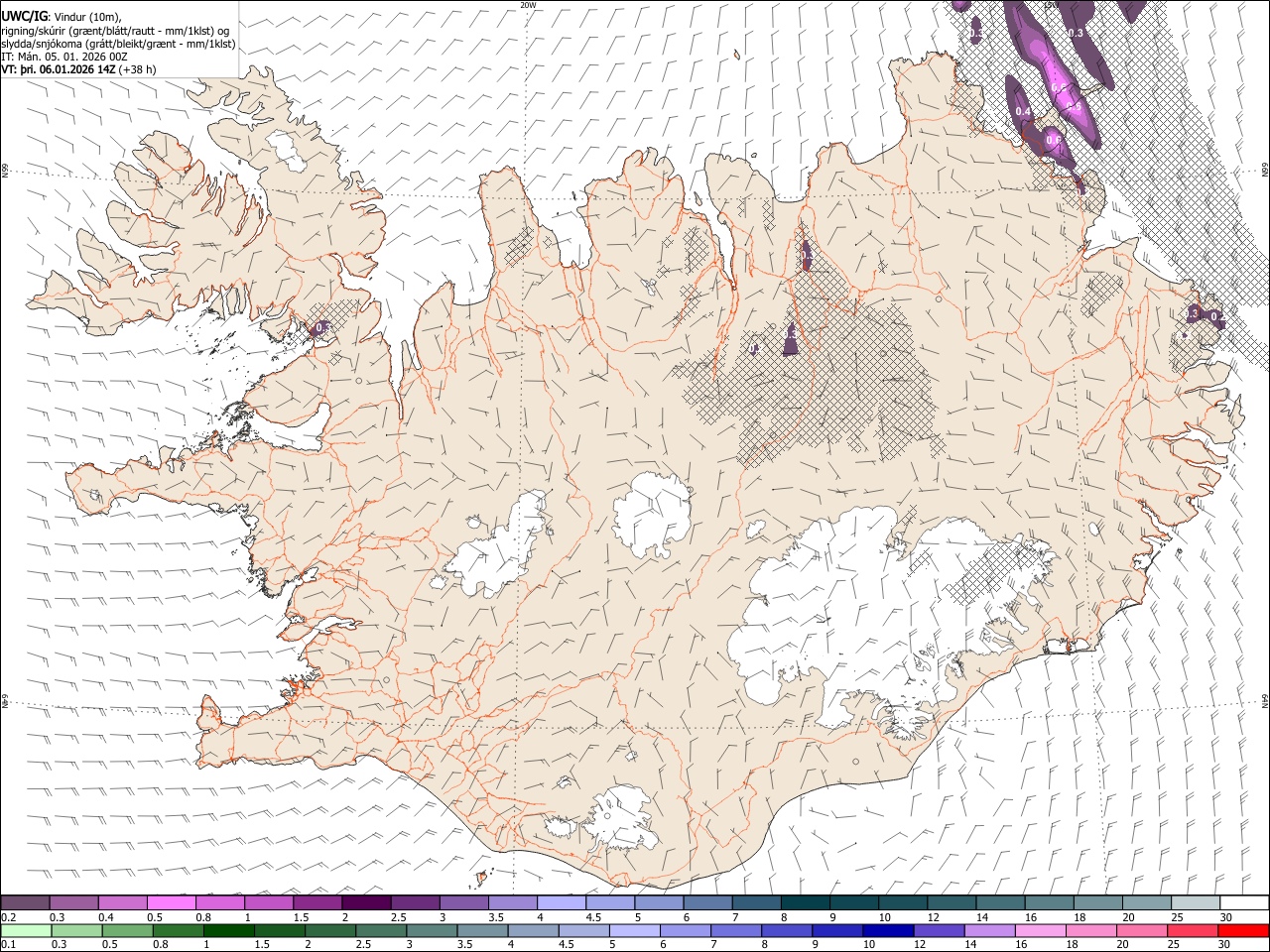The width and height of the screenshot is (1270, 952).
Task: Click the snow scale swatch between 14 and 16
Action: coord(998,902)
